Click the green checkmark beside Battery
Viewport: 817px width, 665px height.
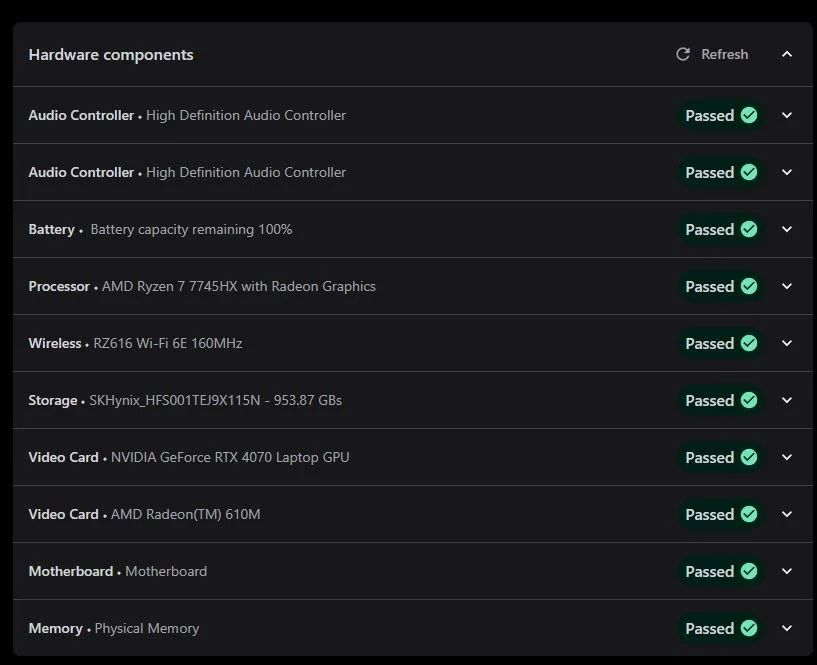point(749,229)
